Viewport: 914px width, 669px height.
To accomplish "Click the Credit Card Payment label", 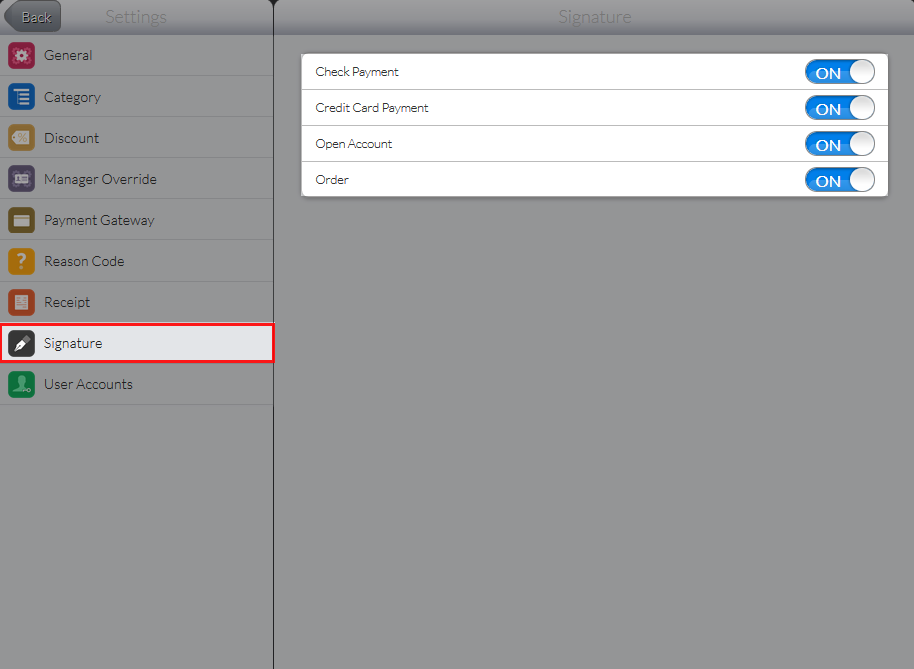I will pos(372,108).
